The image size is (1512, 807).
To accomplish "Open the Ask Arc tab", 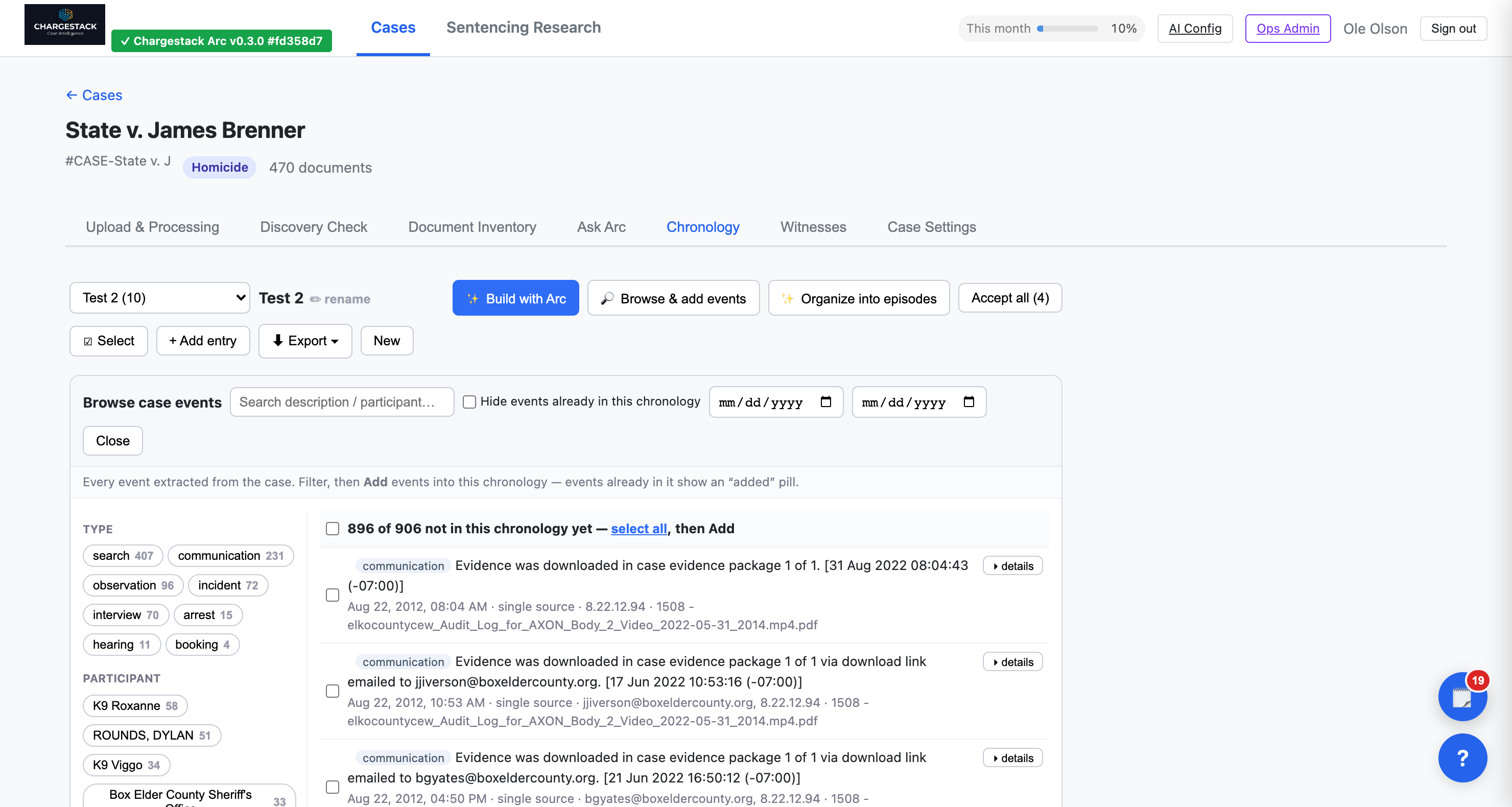I will (x=601, y=227).
